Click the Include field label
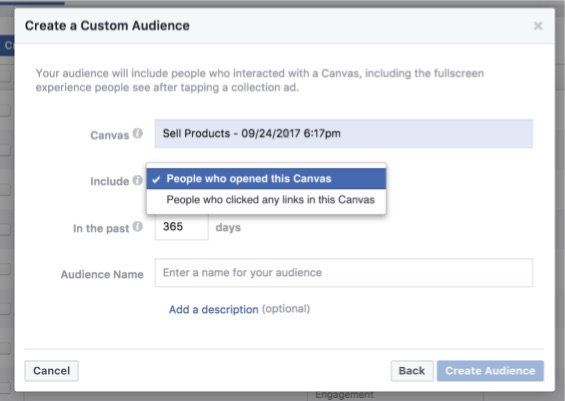 110,181
